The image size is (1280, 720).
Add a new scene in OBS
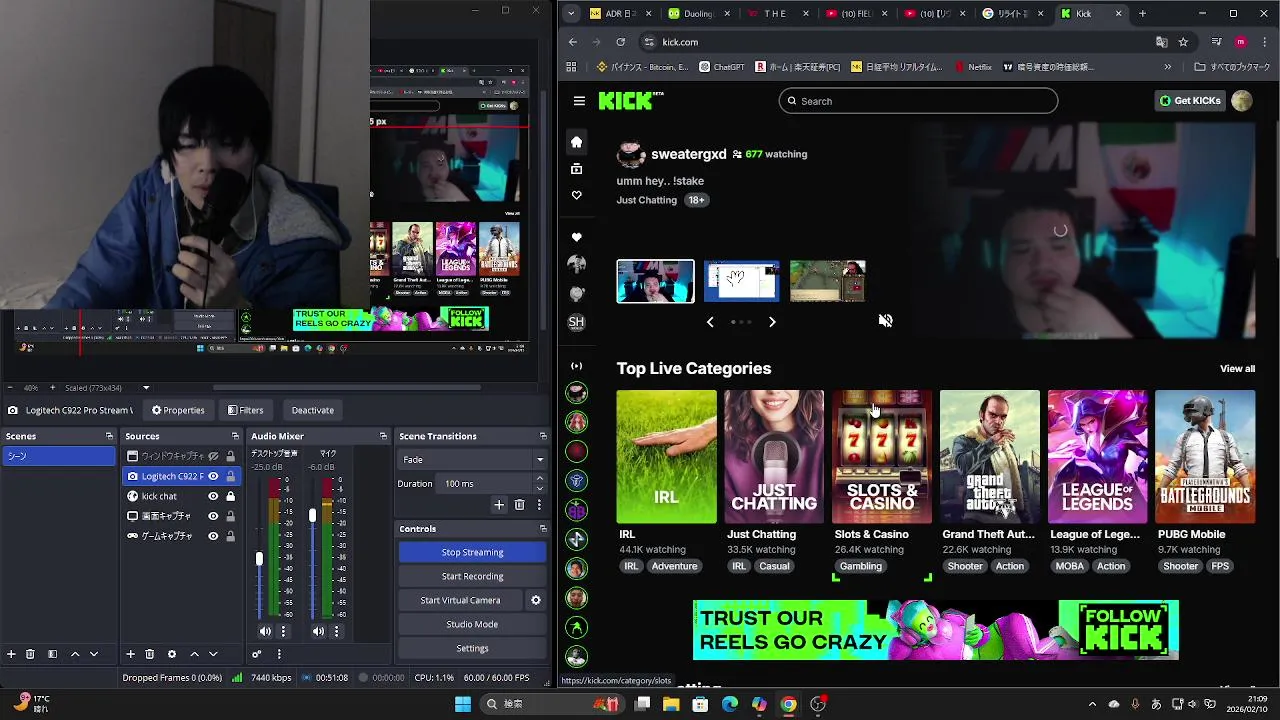tap(11, 654)
